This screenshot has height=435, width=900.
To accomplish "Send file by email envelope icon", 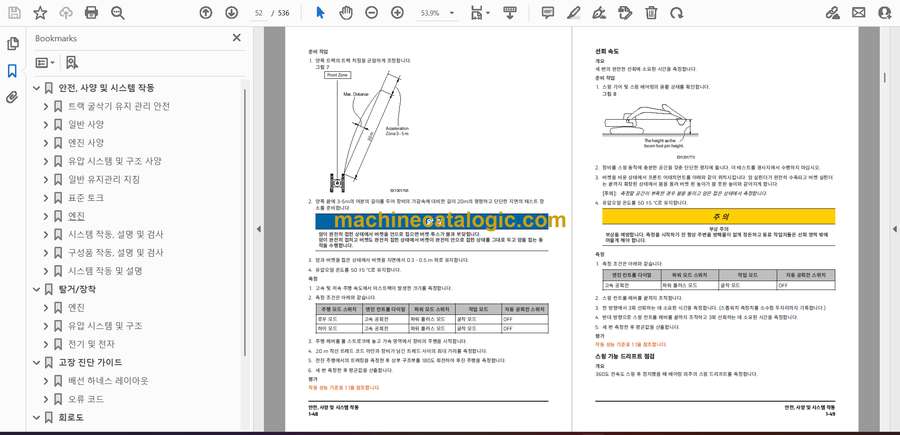I will click(859, 13).
